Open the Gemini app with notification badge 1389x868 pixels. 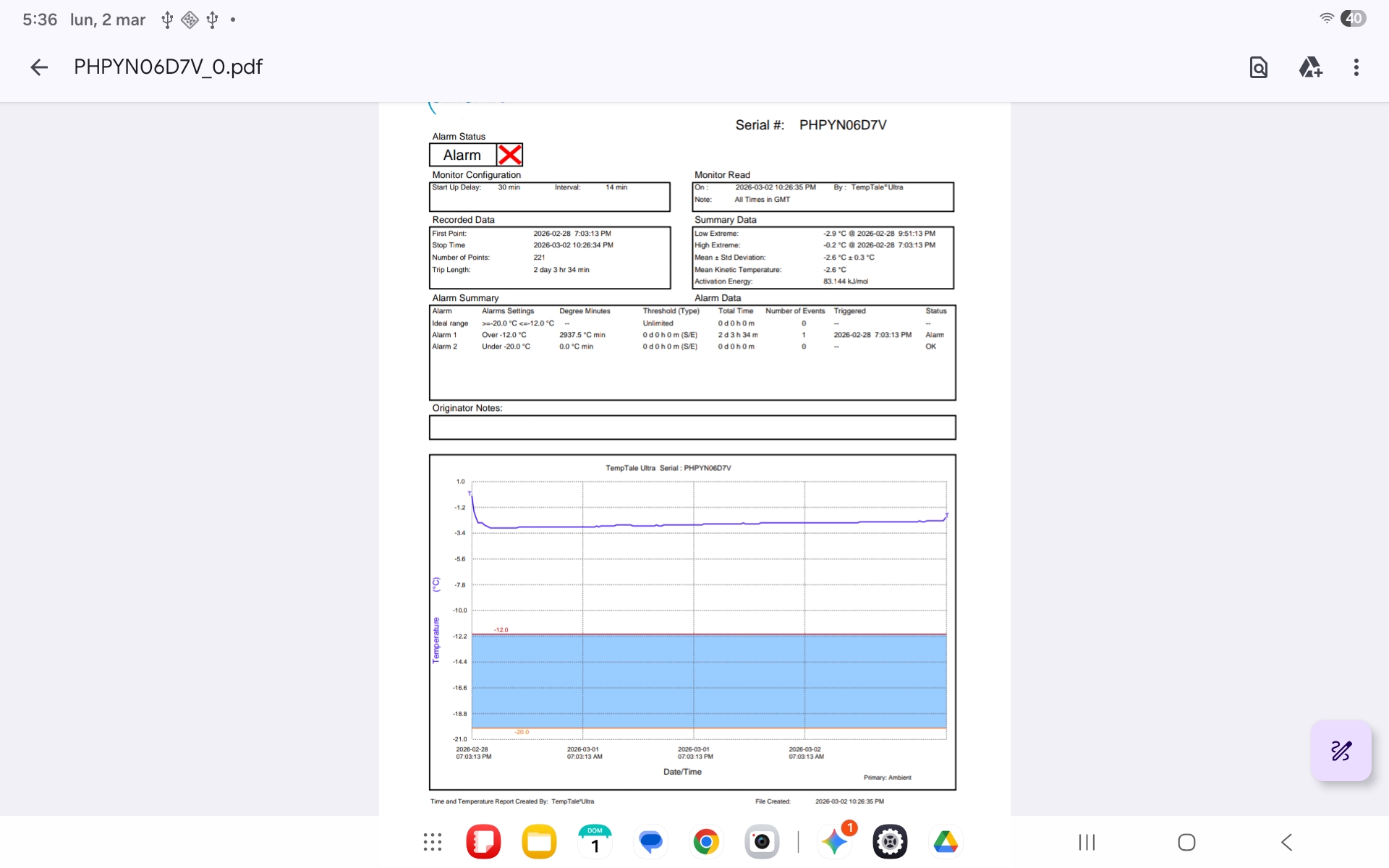835,842
